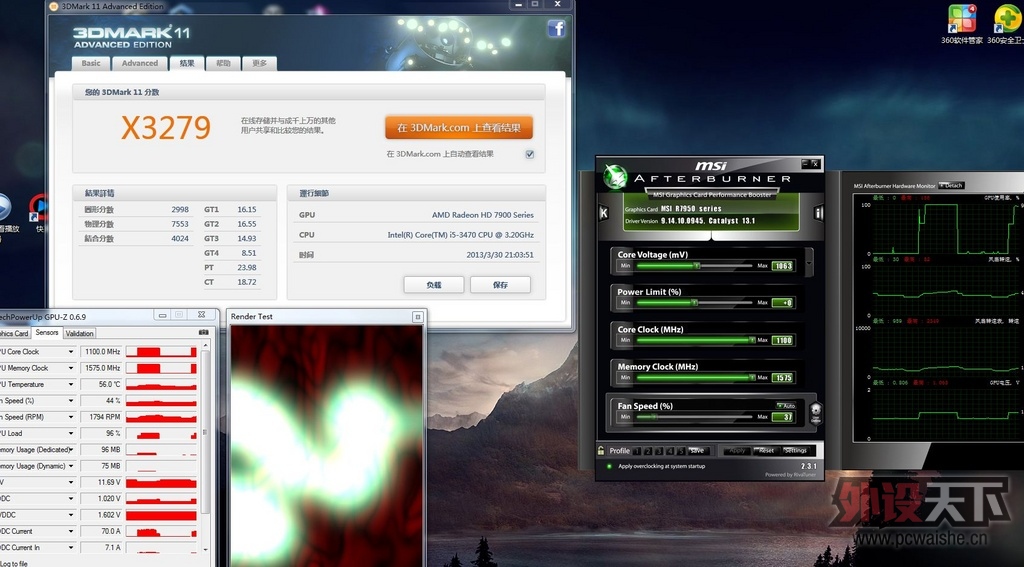The width and height of the screenshot is (1024, 567).
Task: Click the Core Voltage value field 1063
Action: coord(782,266)
